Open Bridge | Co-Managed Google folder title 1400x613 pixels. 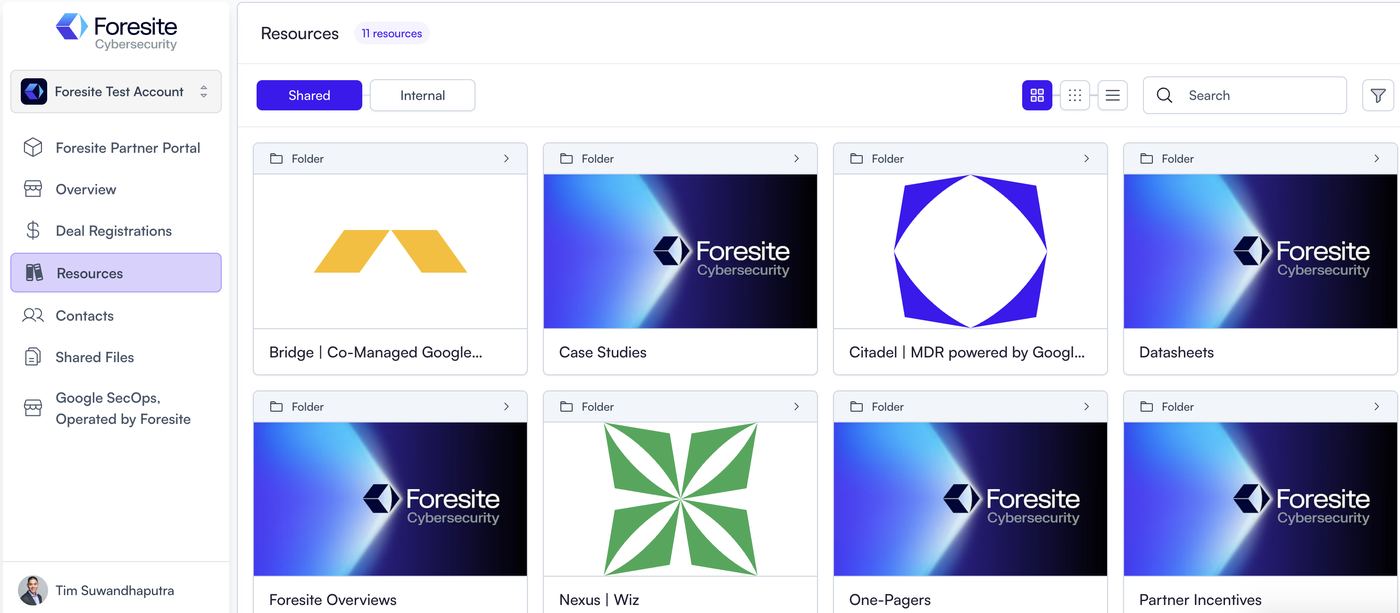(376, 352)
